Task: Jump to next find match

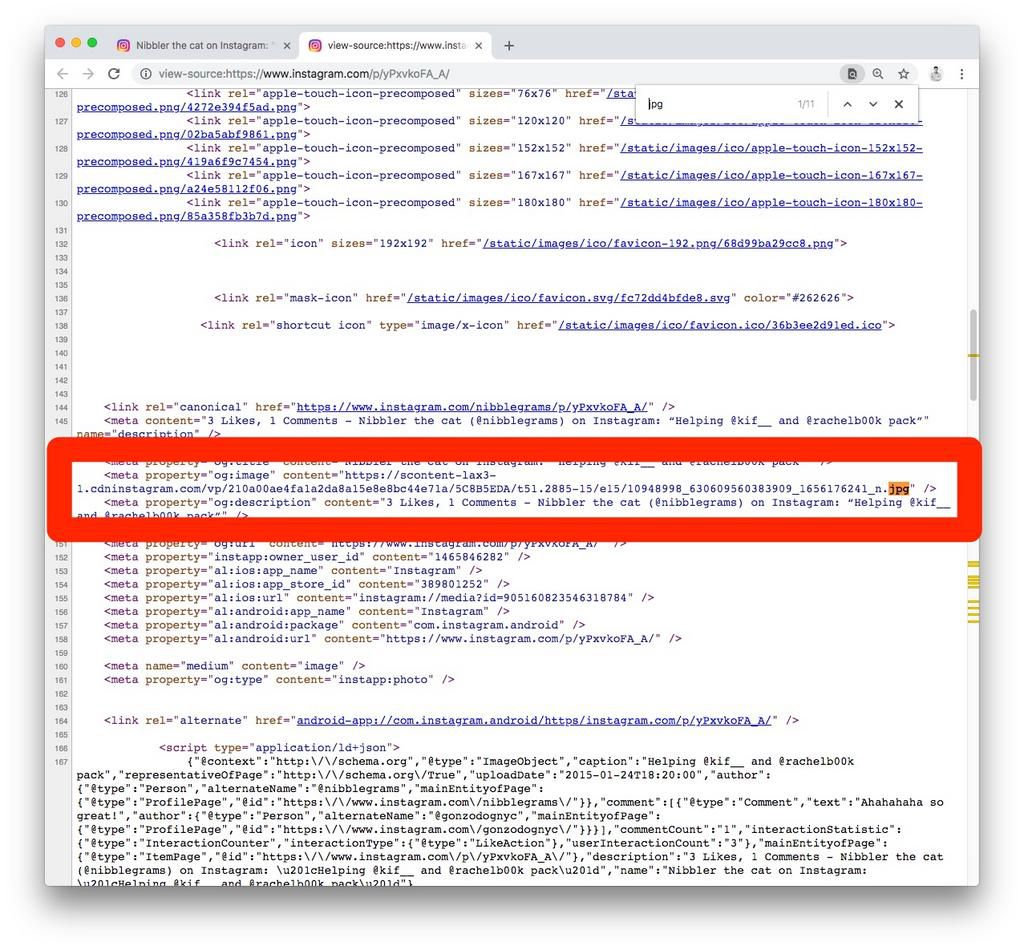Action: [x=872, y=104]
